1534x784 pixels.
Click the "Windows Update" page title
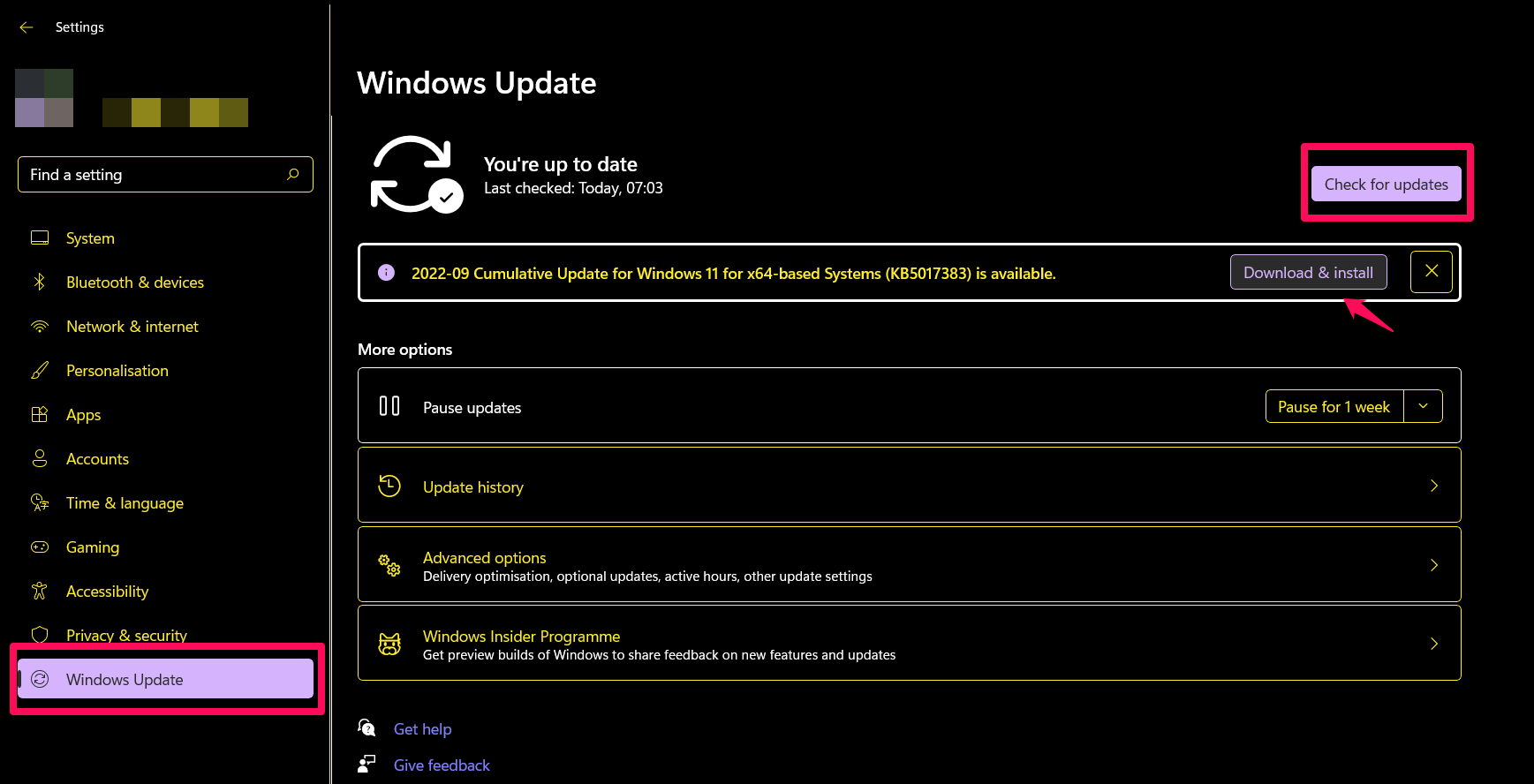476,82
